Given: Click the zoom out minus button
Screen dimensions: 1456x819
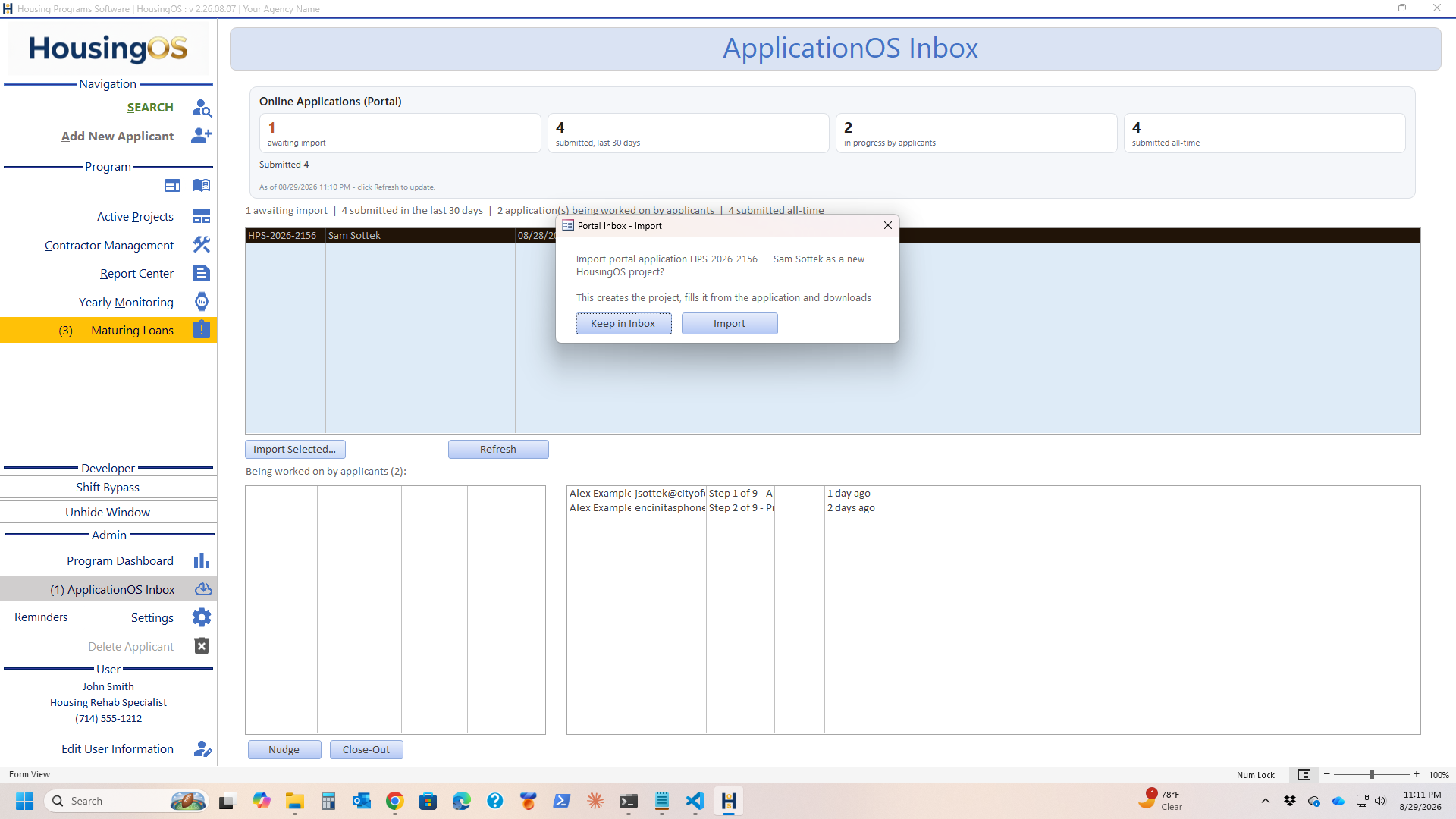Looking at the screenshot, I should tap(1326, 774).
